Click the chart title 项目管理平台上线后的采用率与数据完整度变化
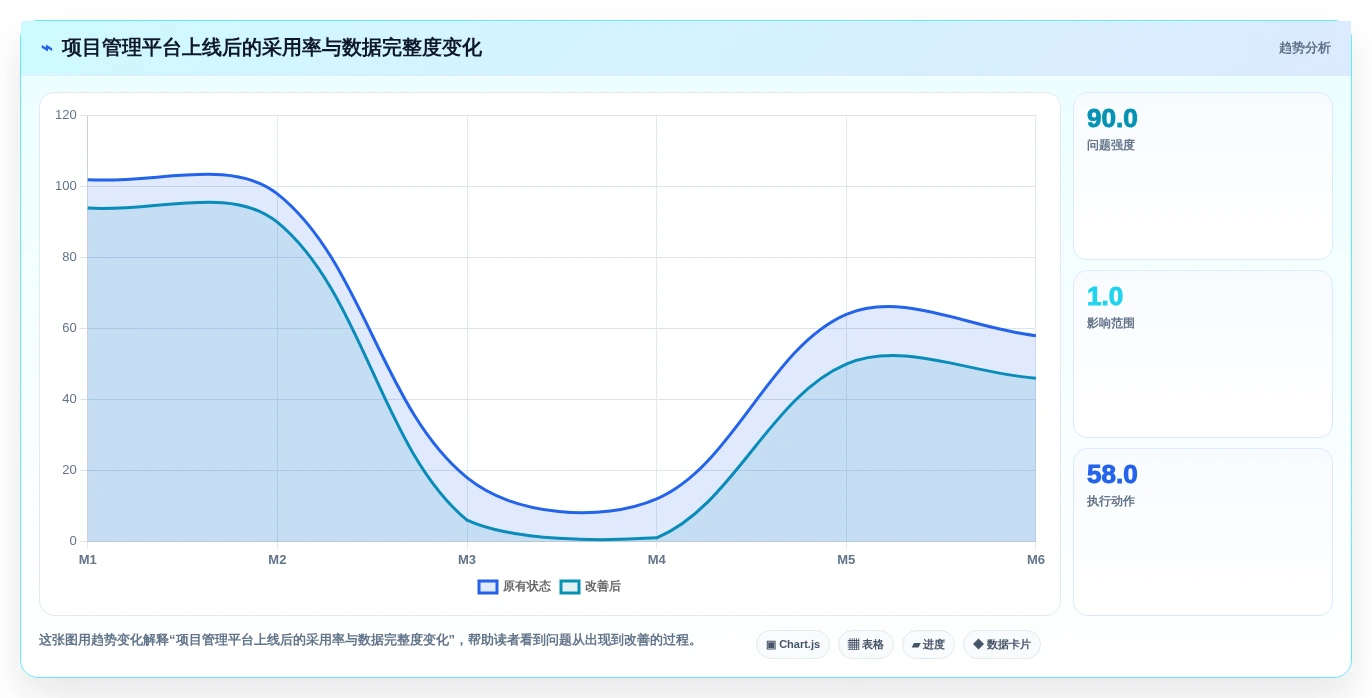The width and height of the screenshot is (1372, 698). pos(271,48)
